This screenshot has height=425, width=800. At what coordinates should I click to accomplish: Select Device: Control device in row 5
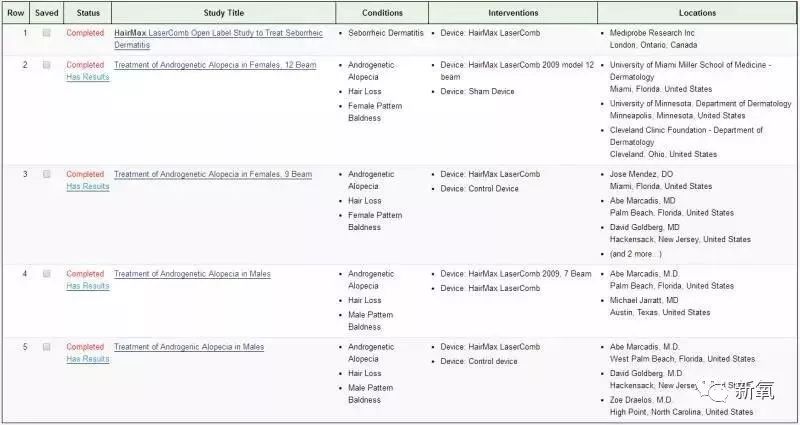pyautogui.click(x=479, y=361)
